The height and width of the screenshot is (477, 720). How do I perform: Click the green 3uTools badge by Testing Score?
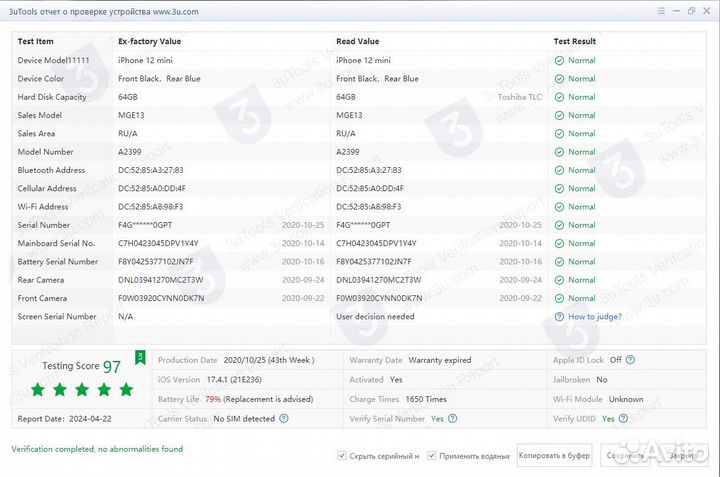[x=140, y=357]
